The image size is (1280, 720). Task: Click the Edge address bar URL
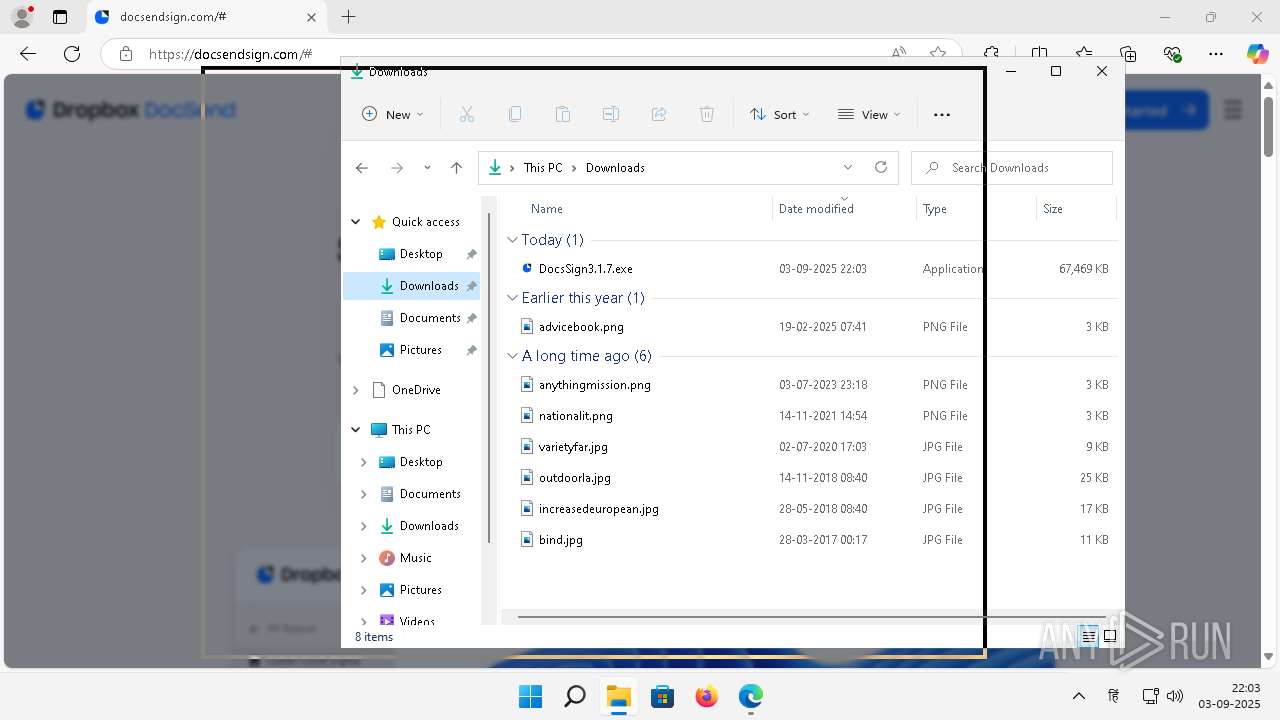[x=230, y=54]
